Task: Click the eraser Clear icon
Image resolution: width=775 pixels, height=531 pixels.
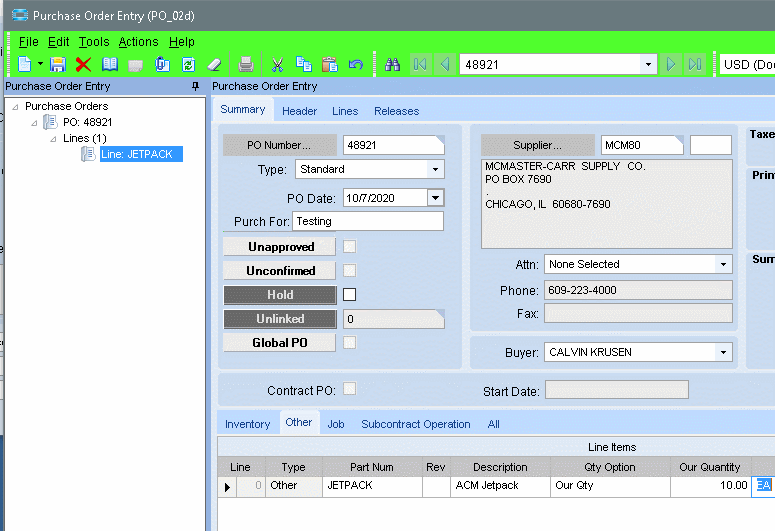Action: [214, 64]
